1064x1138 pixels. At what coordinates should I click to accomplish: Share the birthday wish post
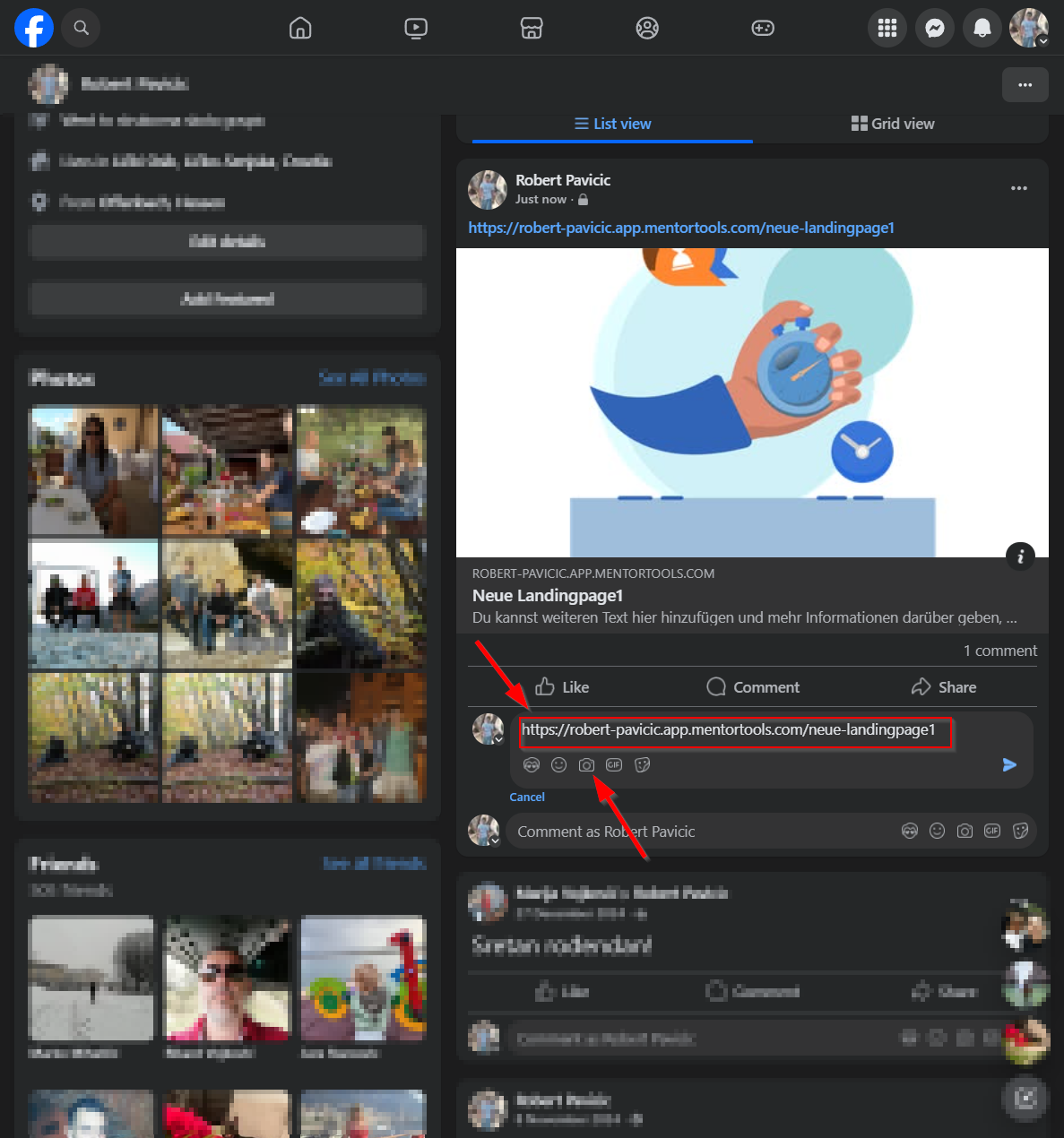coord(944,992)
